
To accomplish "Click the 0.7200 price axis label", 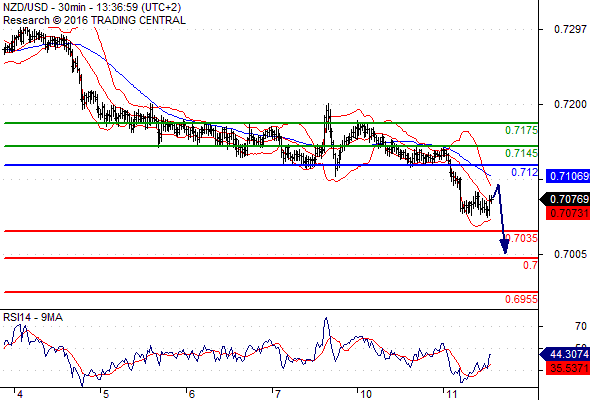I will pos(570,104).
